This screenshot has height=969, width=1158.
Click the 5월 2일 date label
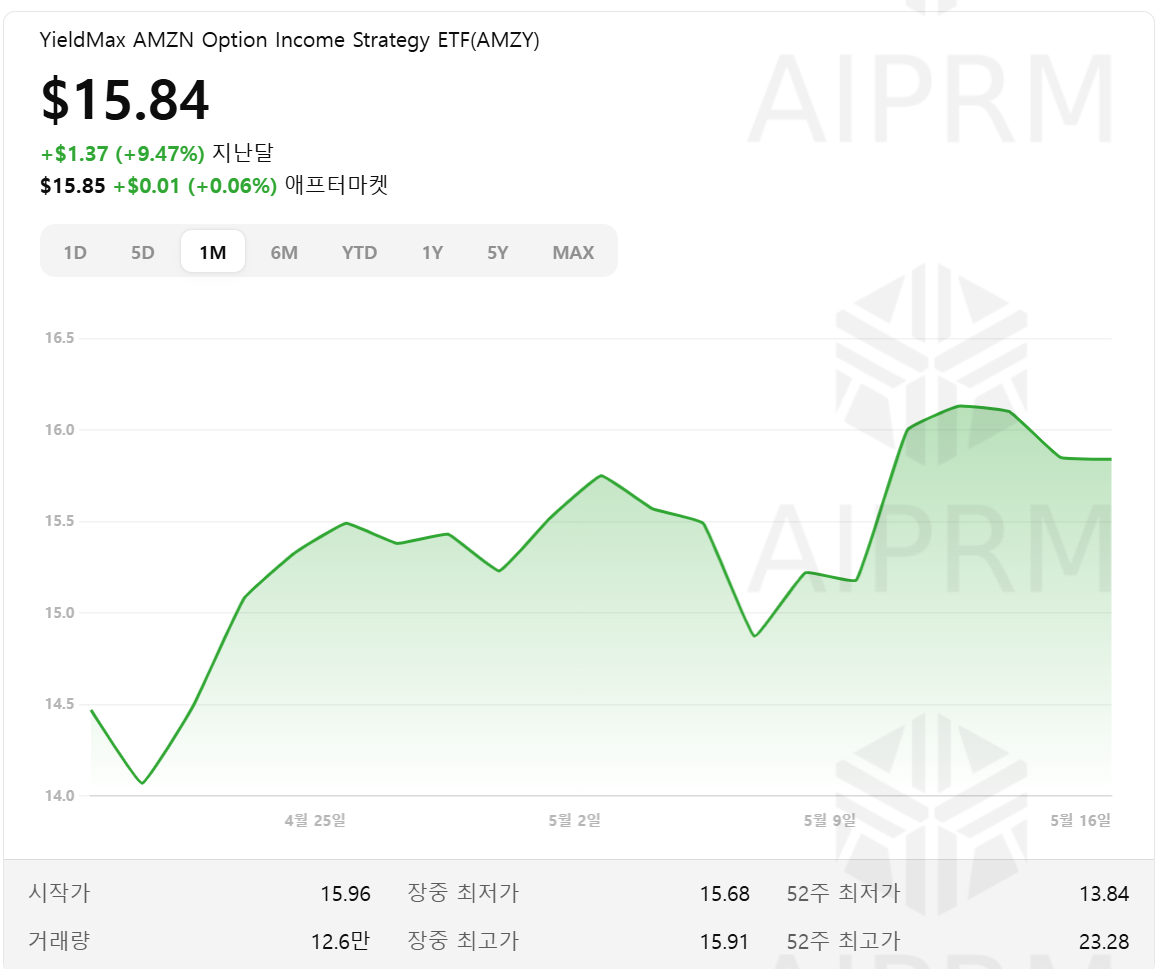pyautogui.click(x=575, y=821)
